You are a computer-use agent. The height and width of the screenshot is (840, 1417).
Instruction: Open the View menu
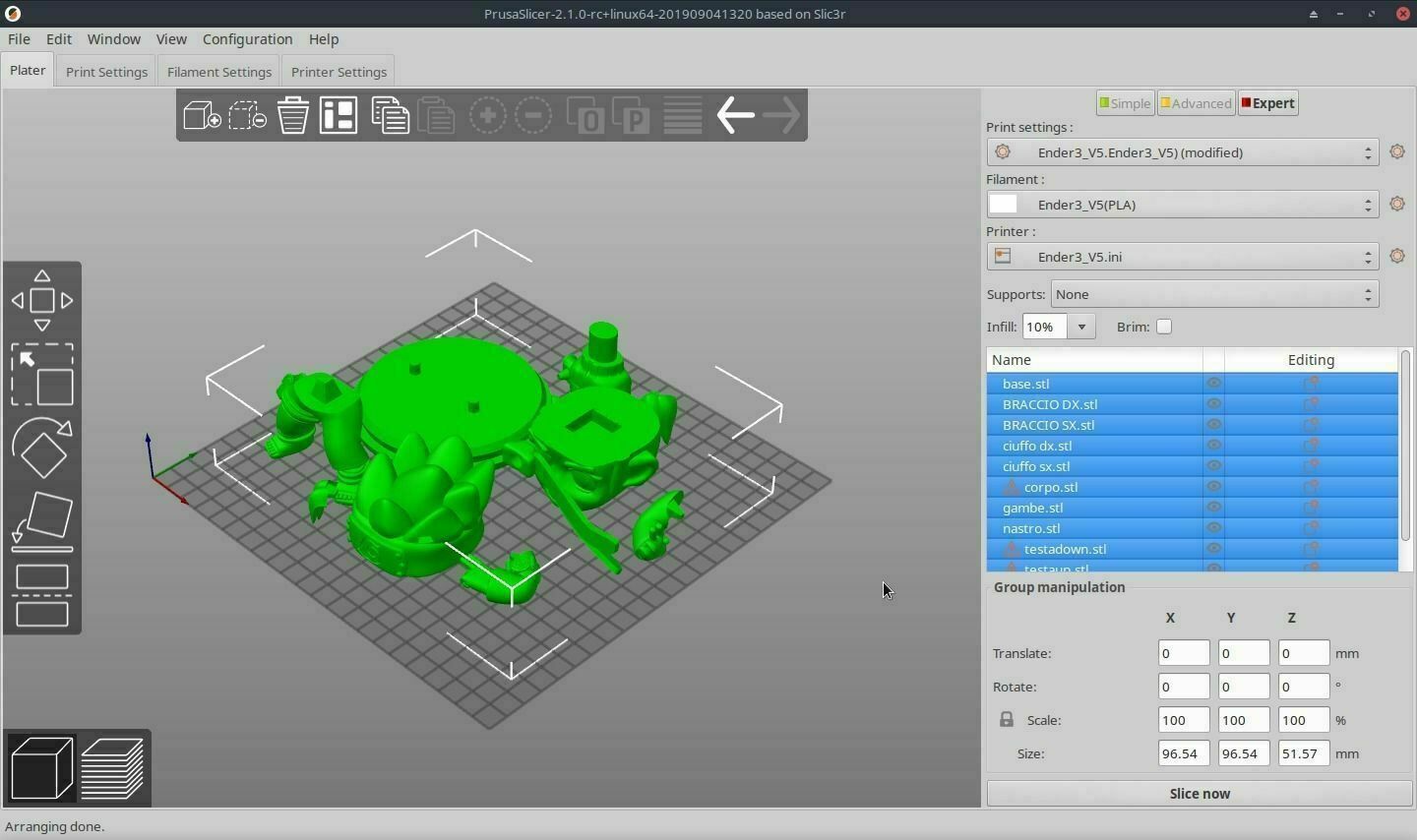171,39
